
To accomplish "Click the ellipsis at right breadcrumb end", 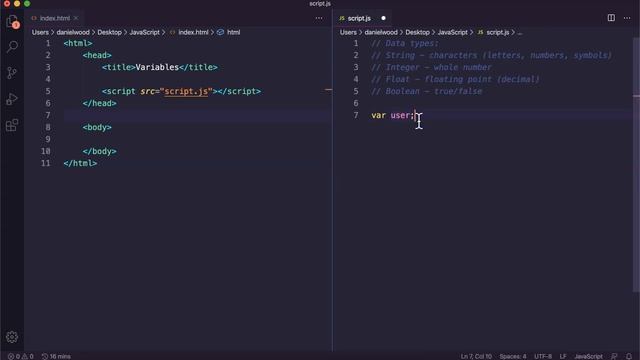I will [520, 33].
